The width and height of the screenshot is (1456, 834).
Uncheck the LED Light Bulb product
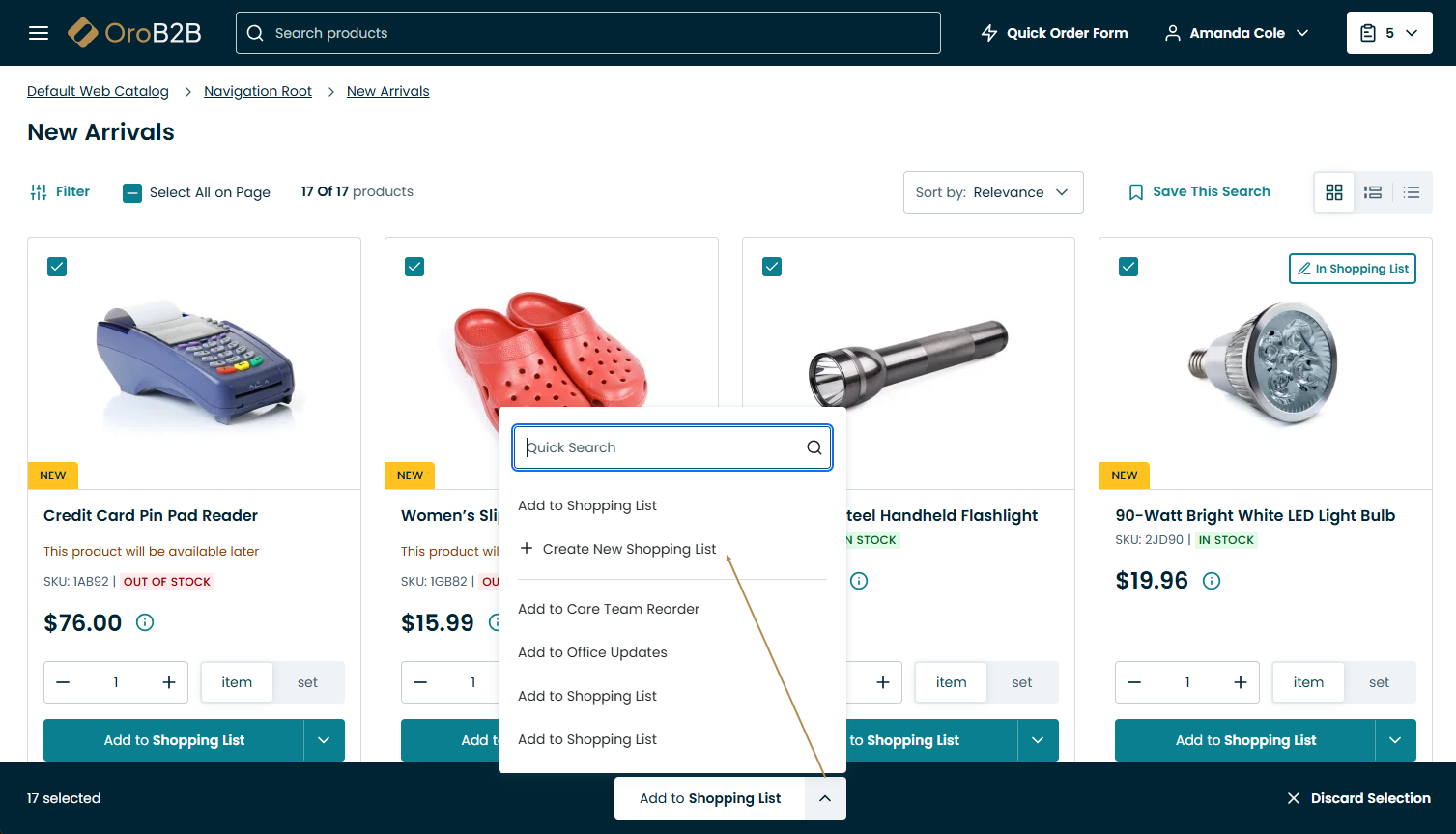1128,267
